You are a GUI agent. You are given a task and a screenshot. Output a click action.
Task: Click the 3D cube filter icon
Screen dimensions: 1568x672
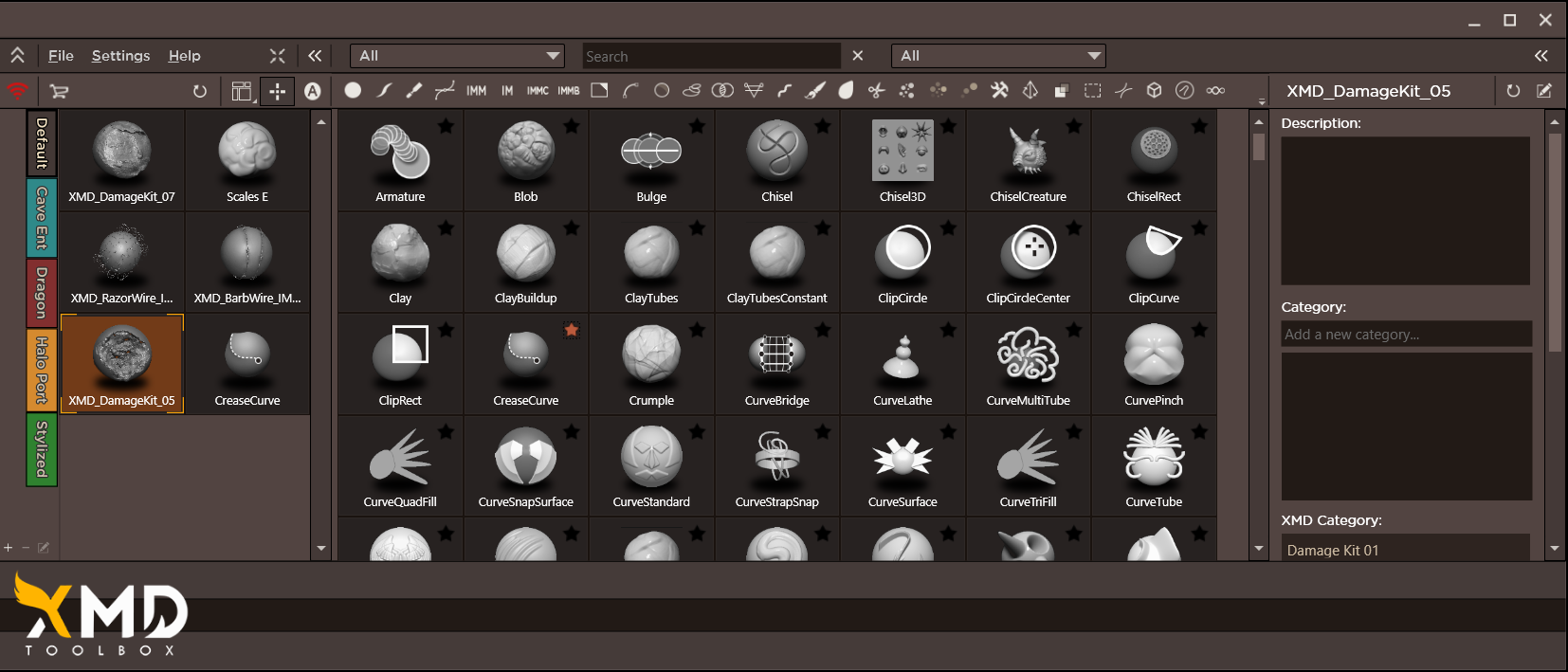(x=1154, y=90)
